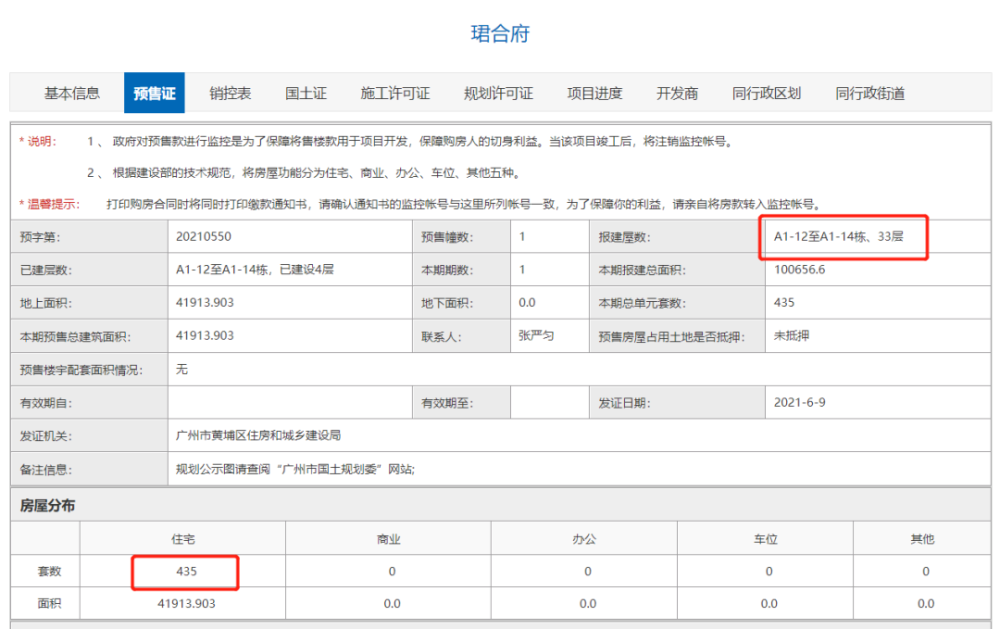Click the 备注信息 remark text

[x=295, y=470]
